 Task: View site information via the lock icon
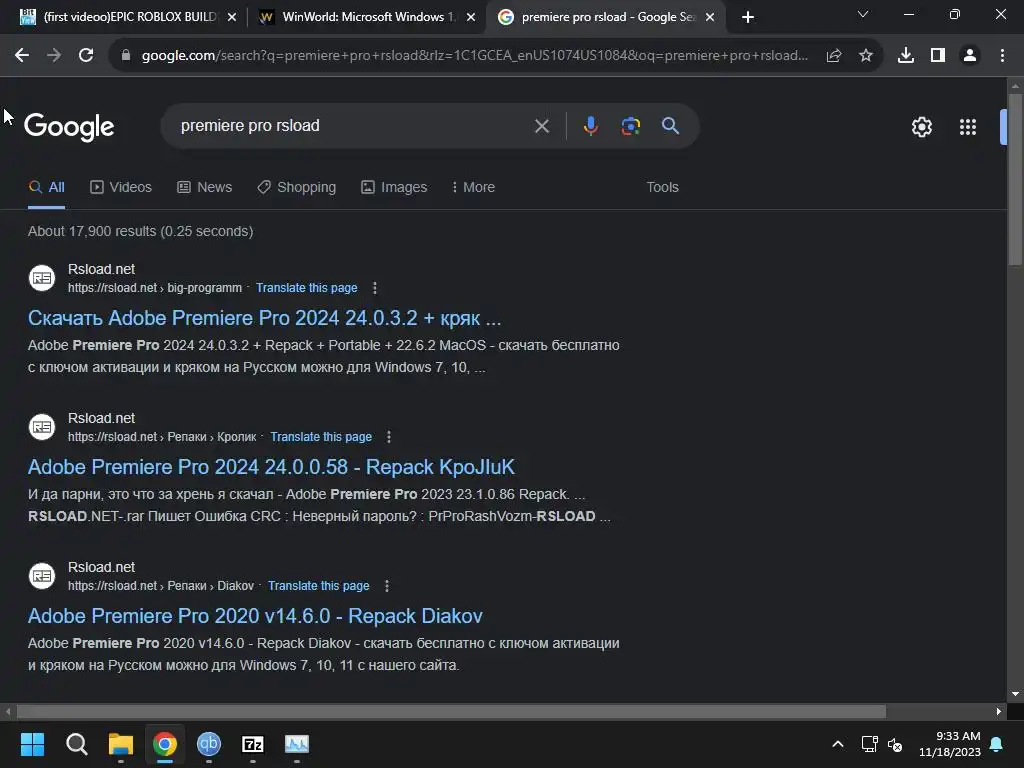(x=126, y=56)
